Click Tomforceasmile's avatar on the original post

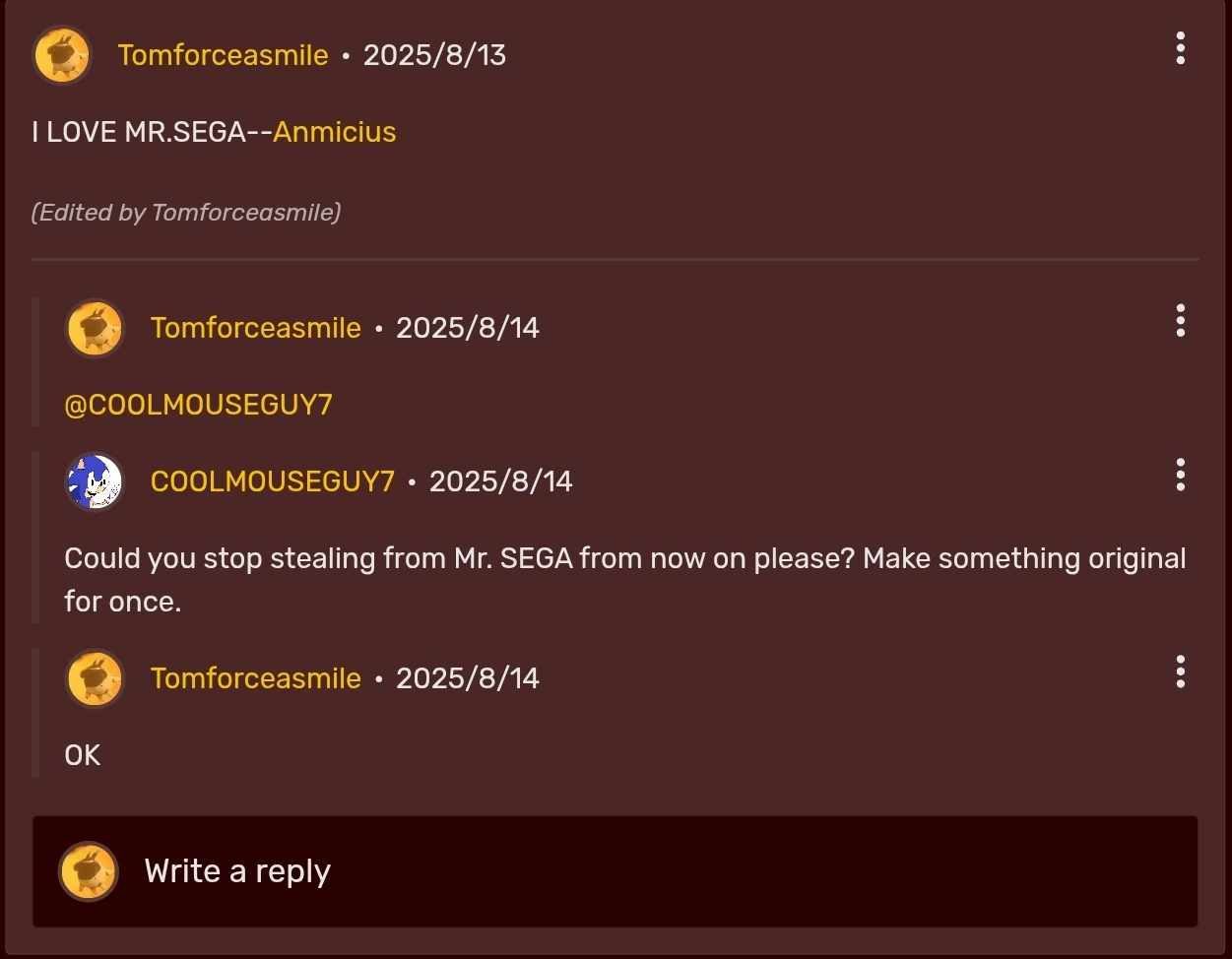pyautogui.click(x=62, y=55)
